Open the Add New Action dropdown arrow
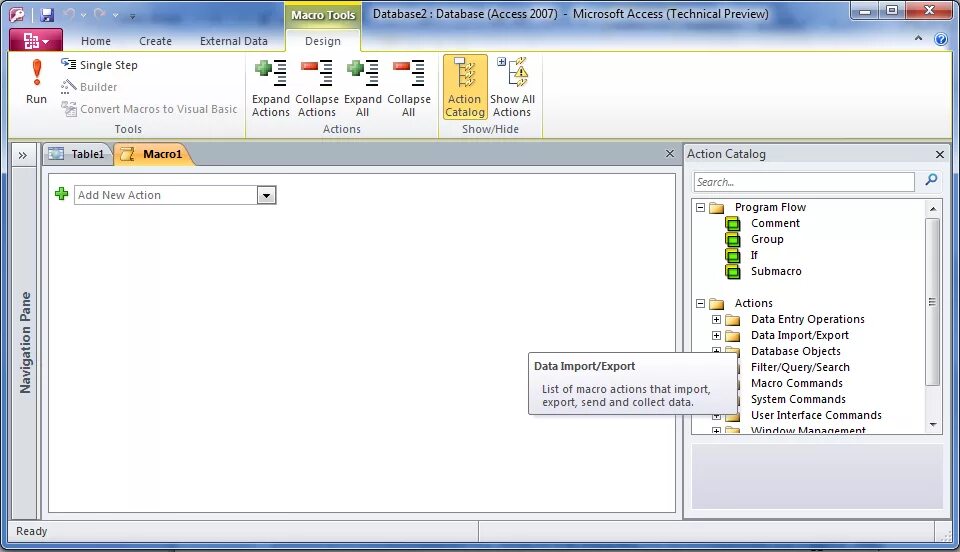This screenshot has width=960, height=552. coord(266,196)
